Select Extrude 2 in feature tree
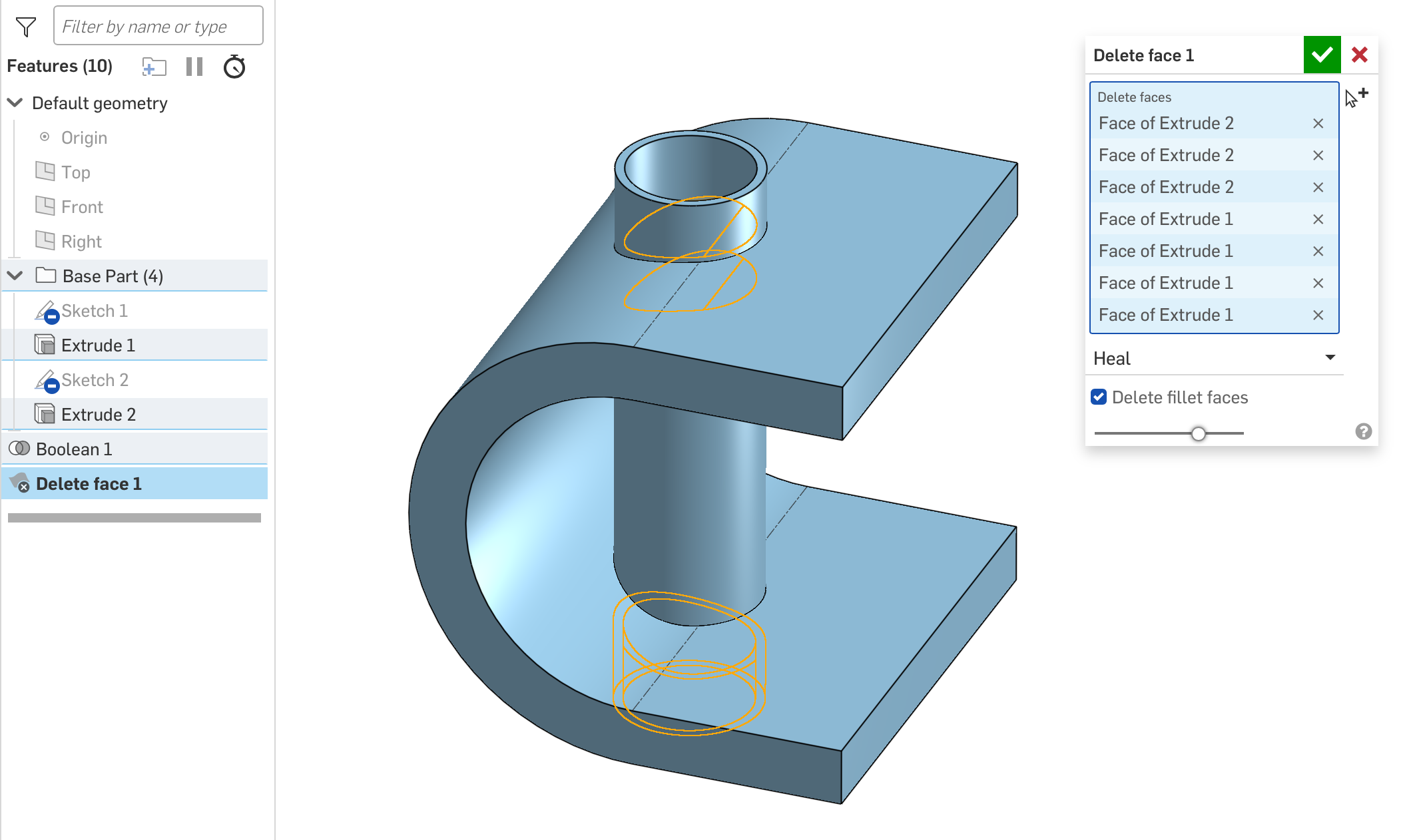The image size is (1401, 840). click(x=99, y=415)
